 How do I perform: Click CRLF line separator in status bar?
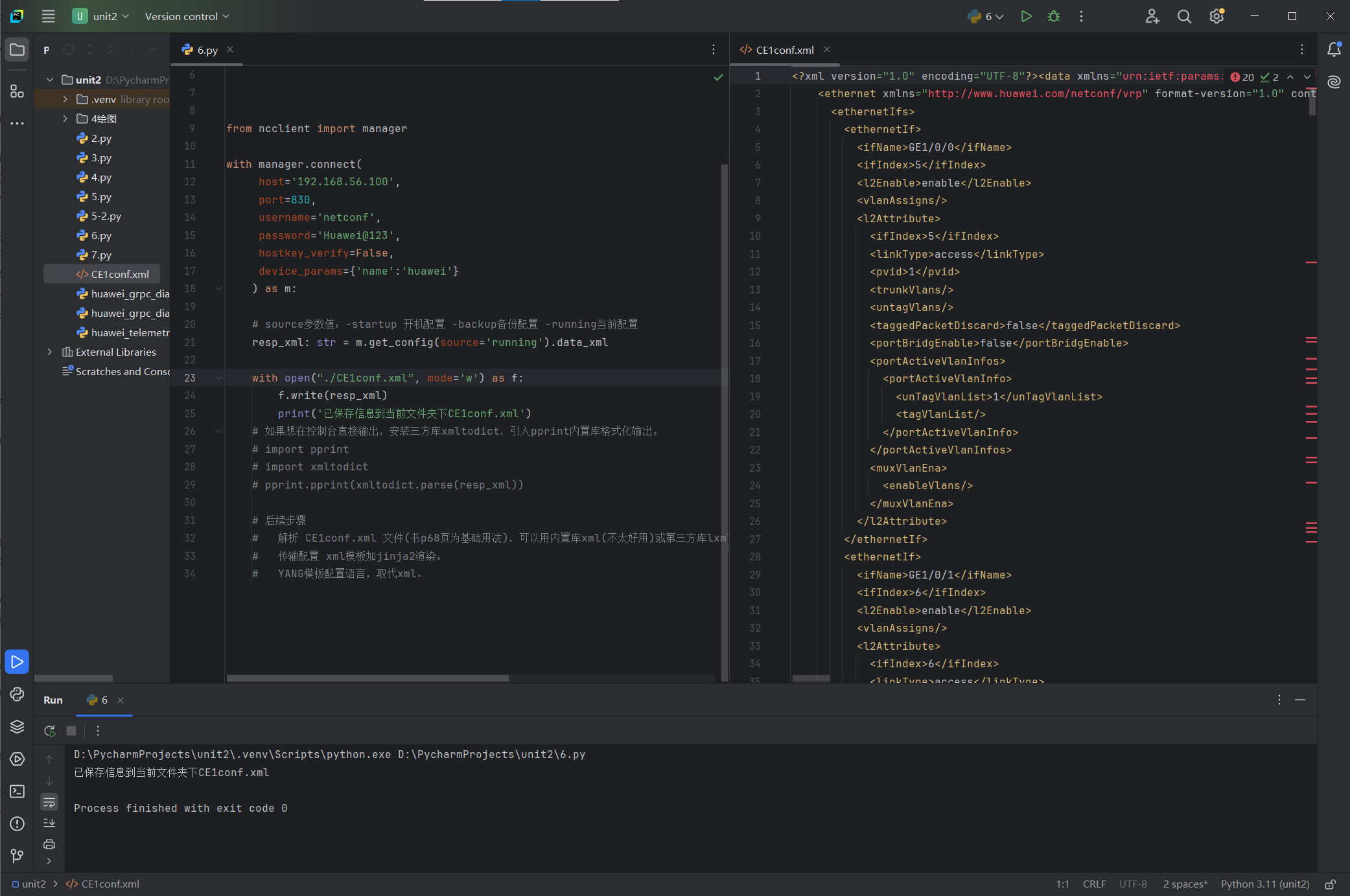1094,884
